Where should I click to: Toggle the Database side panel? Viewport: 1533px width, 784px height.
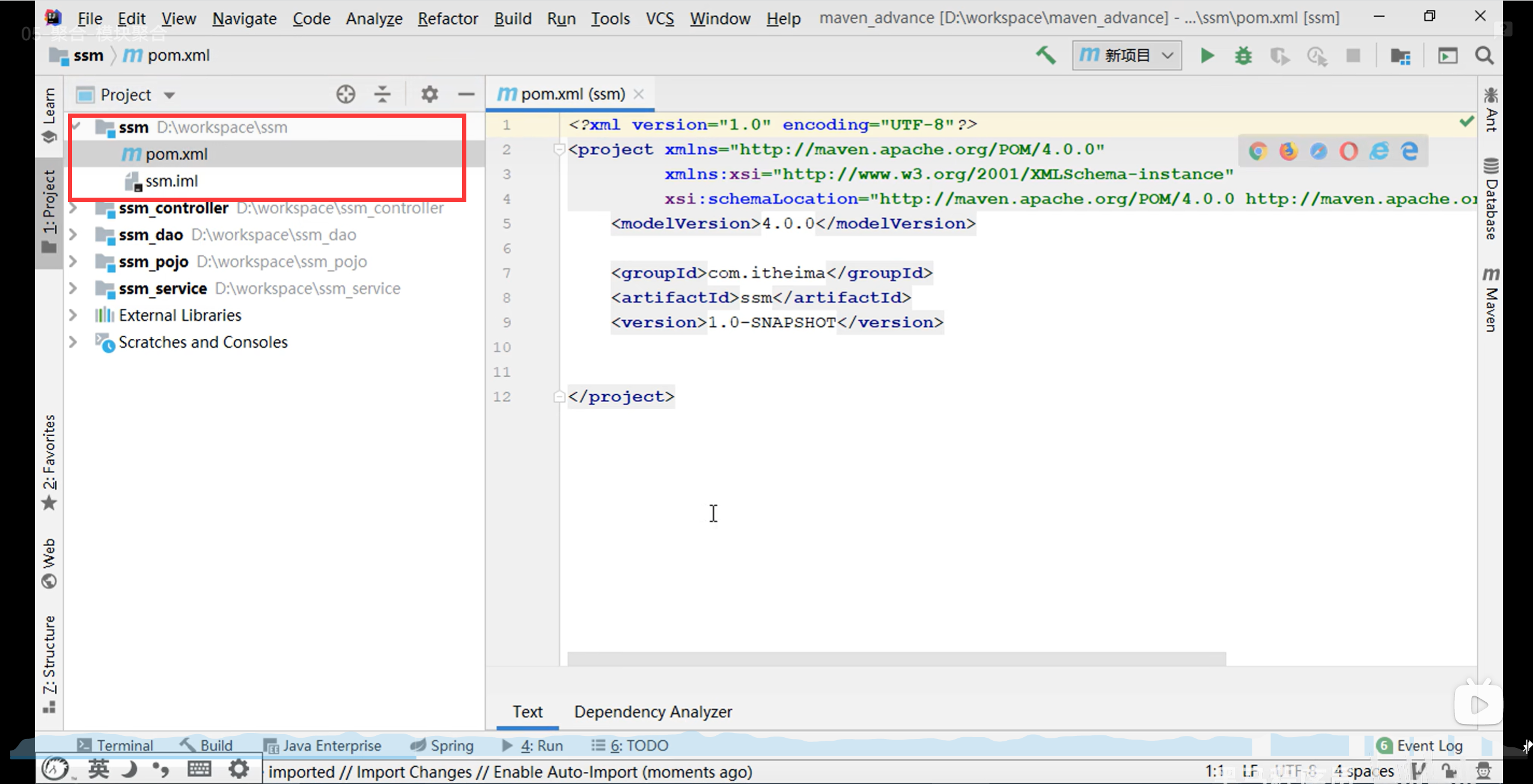(1490, 199)
